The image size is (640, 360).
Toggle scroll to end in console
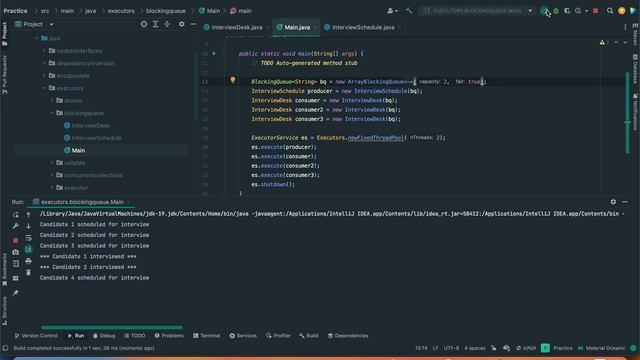[x=29, y=249]
